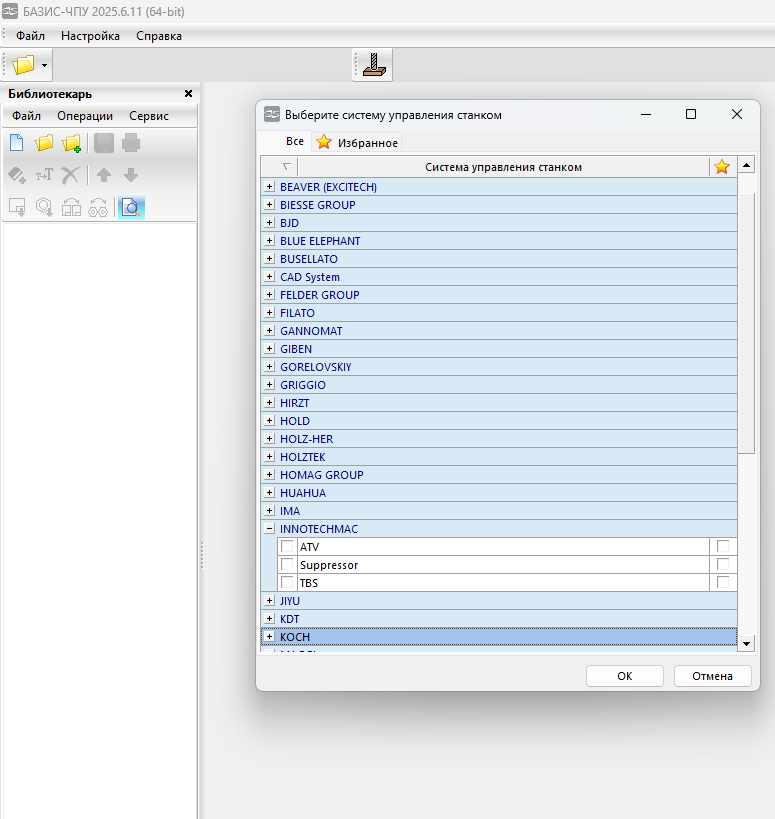Click the insert fragment rectangle-with-arrow icon

click(17, 207)
